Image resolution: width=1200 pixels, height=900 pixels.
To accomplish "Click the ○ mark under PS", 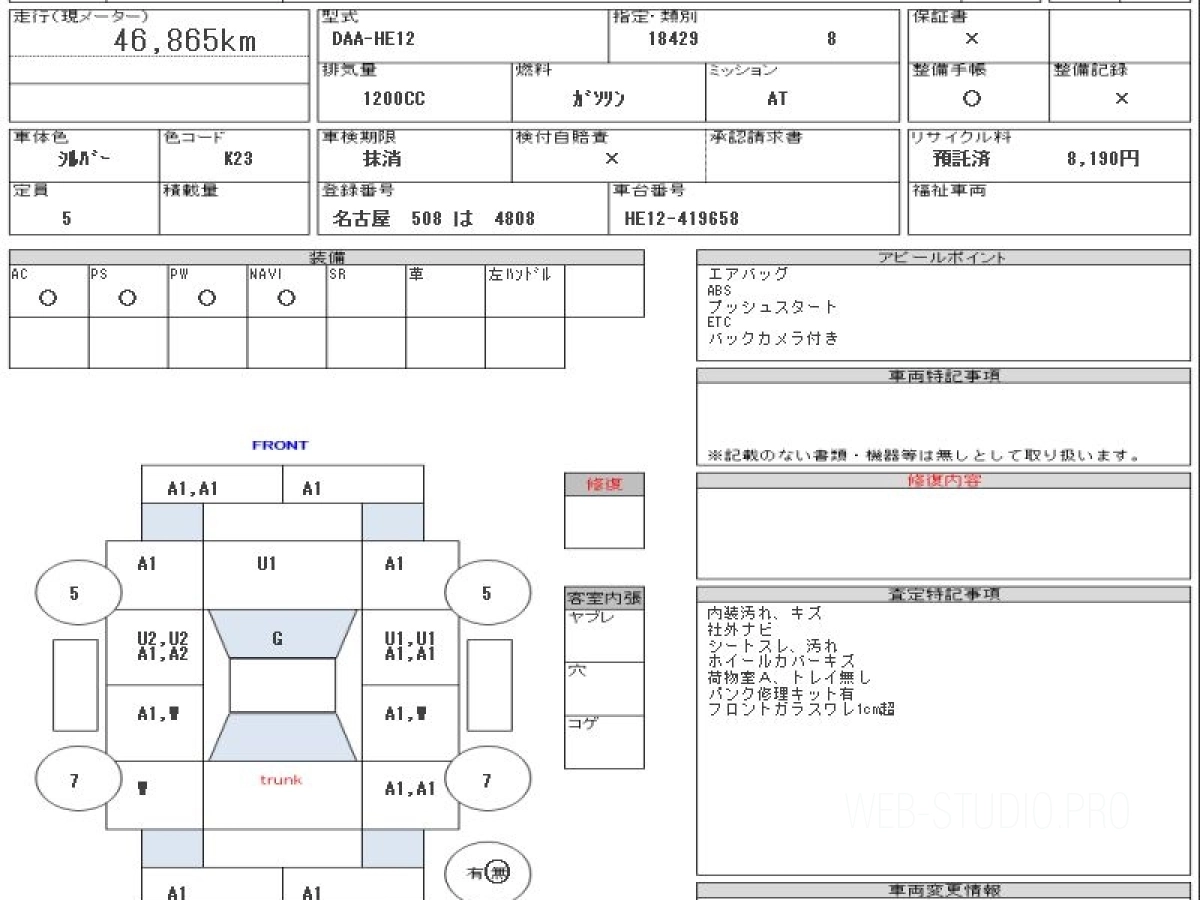I will (x=127, y=298).
